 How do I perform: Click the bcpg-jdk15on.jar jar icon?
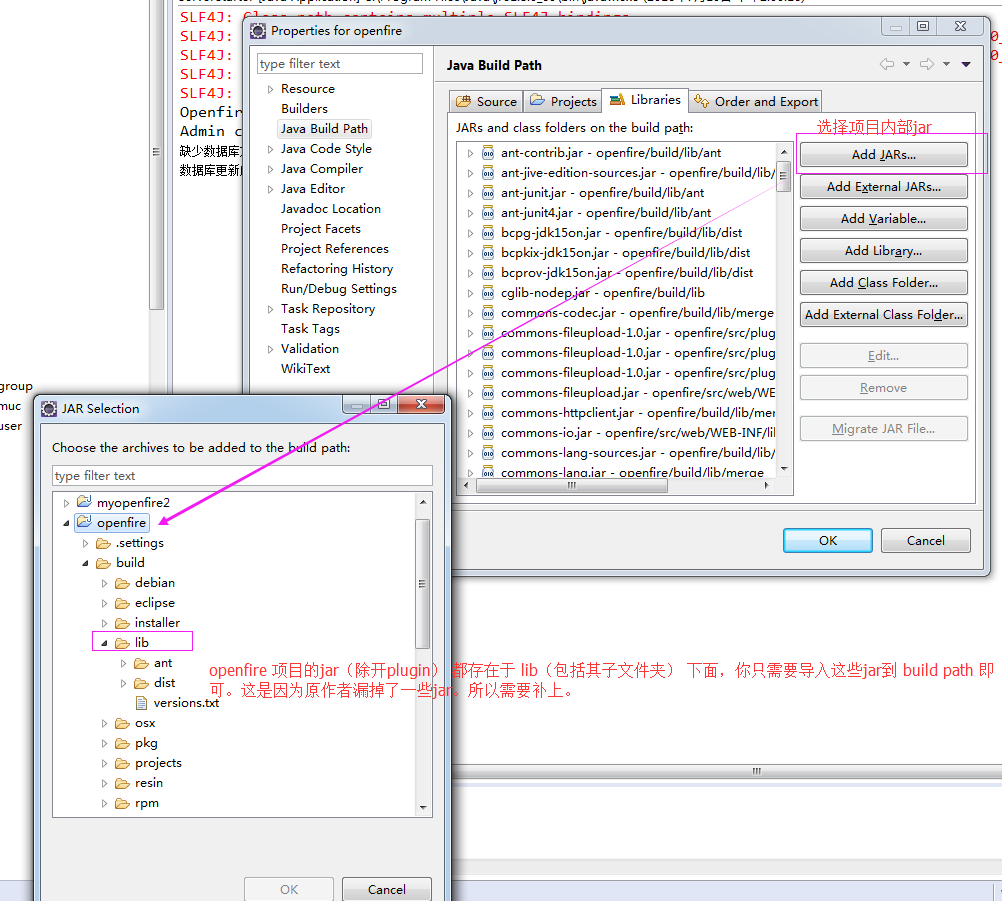(x=488, y=233)
